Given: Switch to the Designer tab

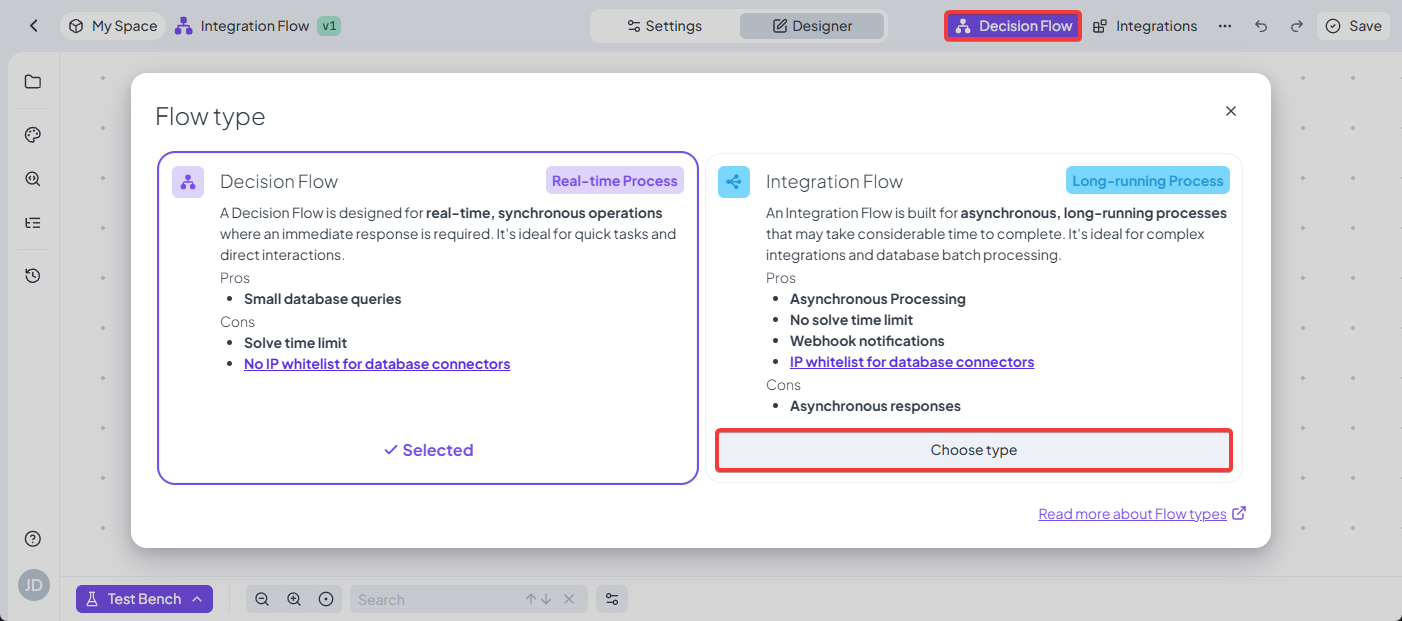Looking at the screenshot, I should pyautogui.click(x=812, y=26).
